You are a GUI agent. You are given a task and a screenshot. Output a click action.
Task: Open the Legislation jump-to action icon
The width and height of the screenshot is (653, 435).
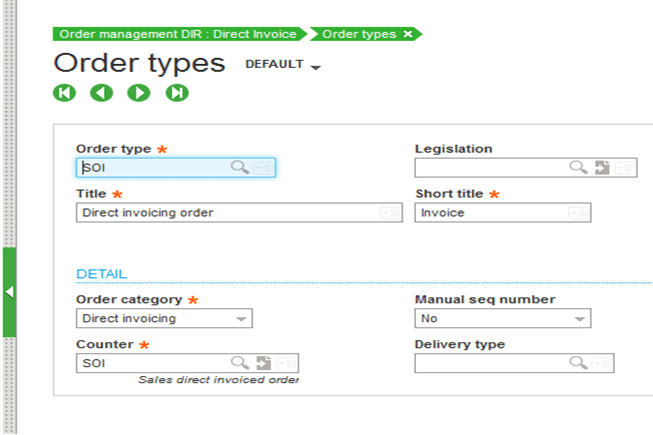tap(602, 168)
